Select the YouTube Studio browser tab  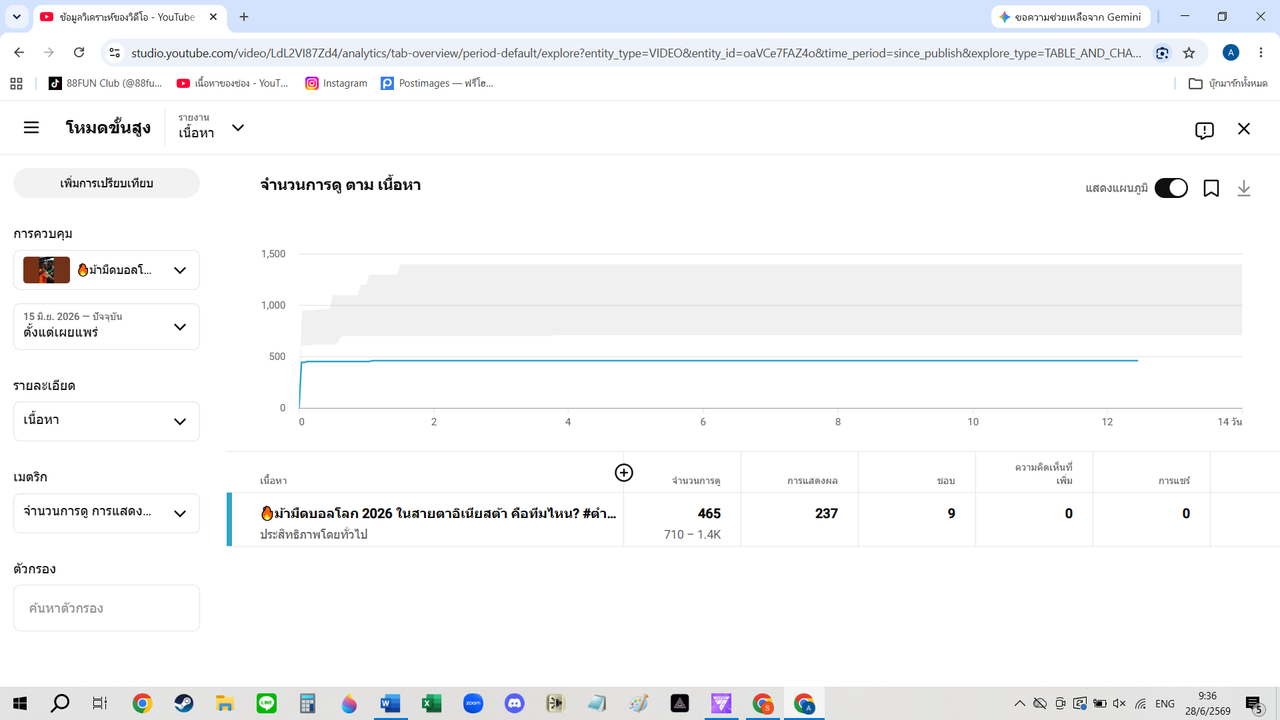click(x=127, y=17)
